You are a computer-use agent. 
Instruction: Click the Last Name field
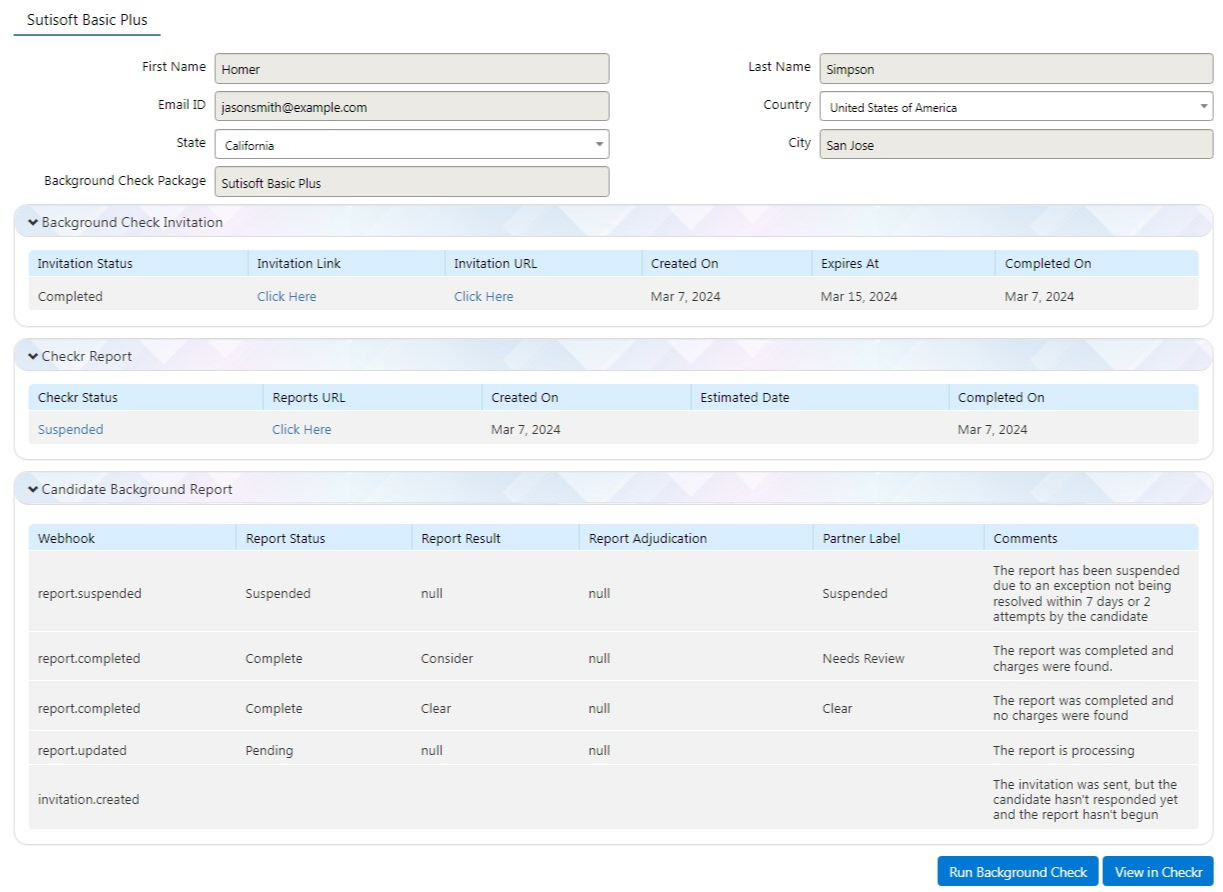pos(1015,69)
